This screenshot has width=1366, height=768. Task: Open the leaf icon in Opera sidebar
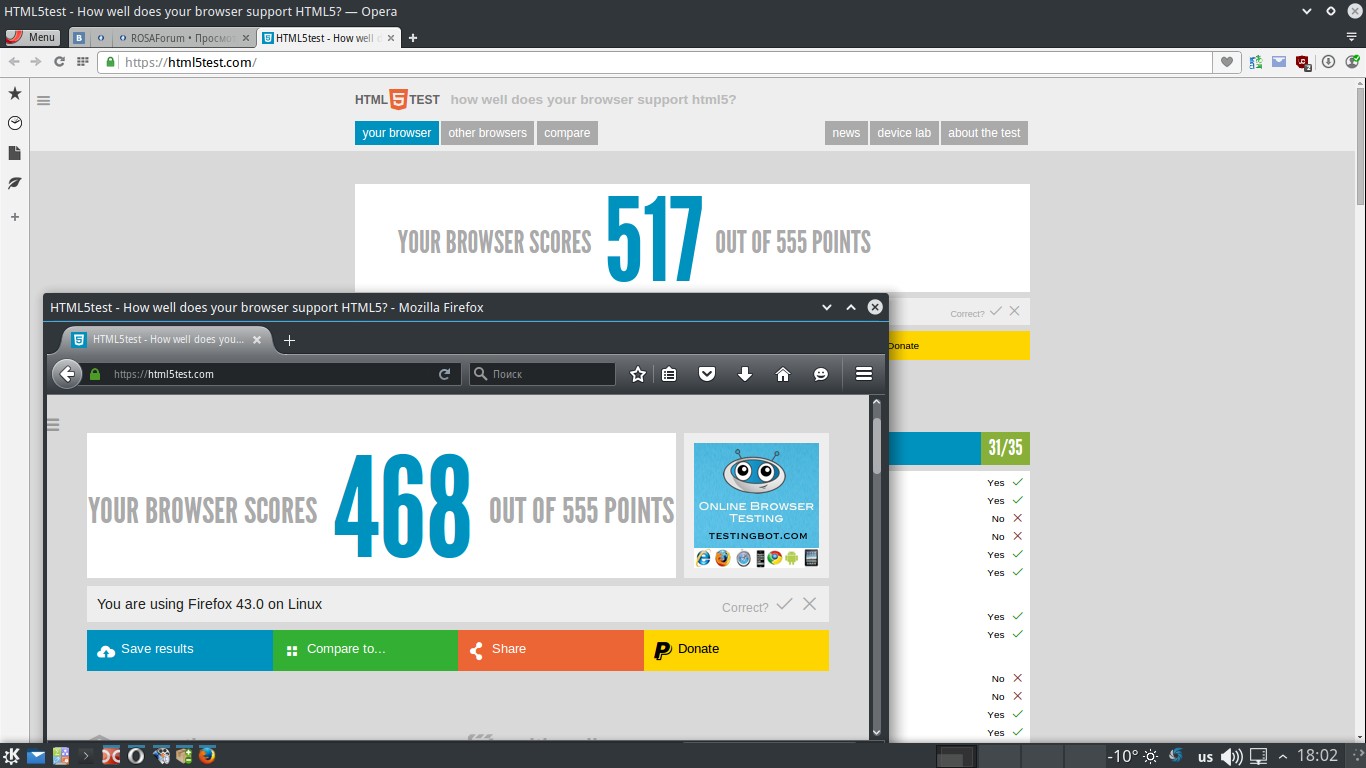(15, 183)
